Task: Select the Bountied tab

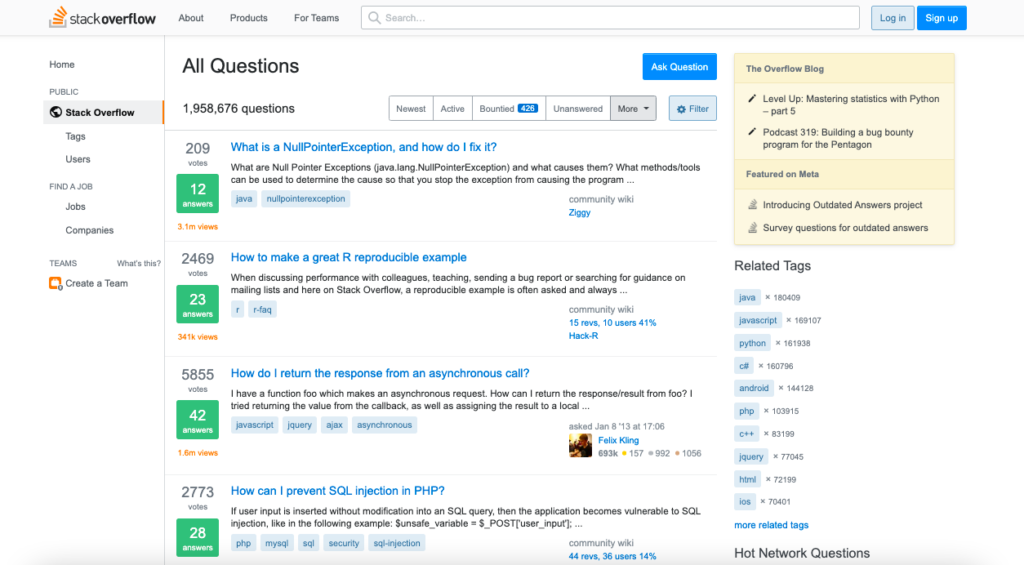Action: click(x=508, y=109)
